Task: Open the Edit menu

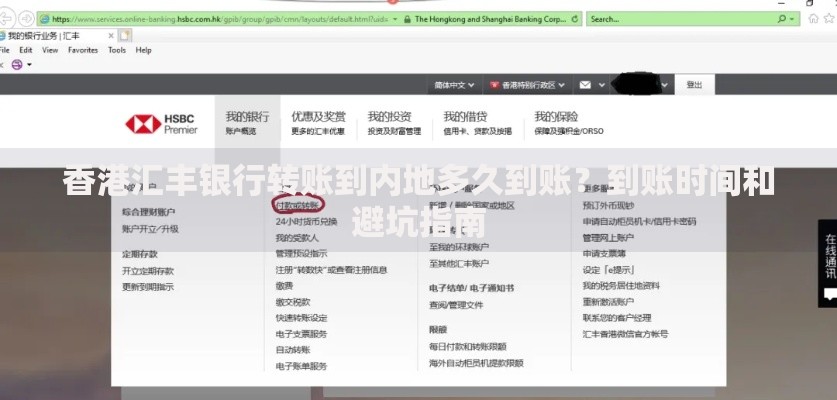Action: point(26,50)
